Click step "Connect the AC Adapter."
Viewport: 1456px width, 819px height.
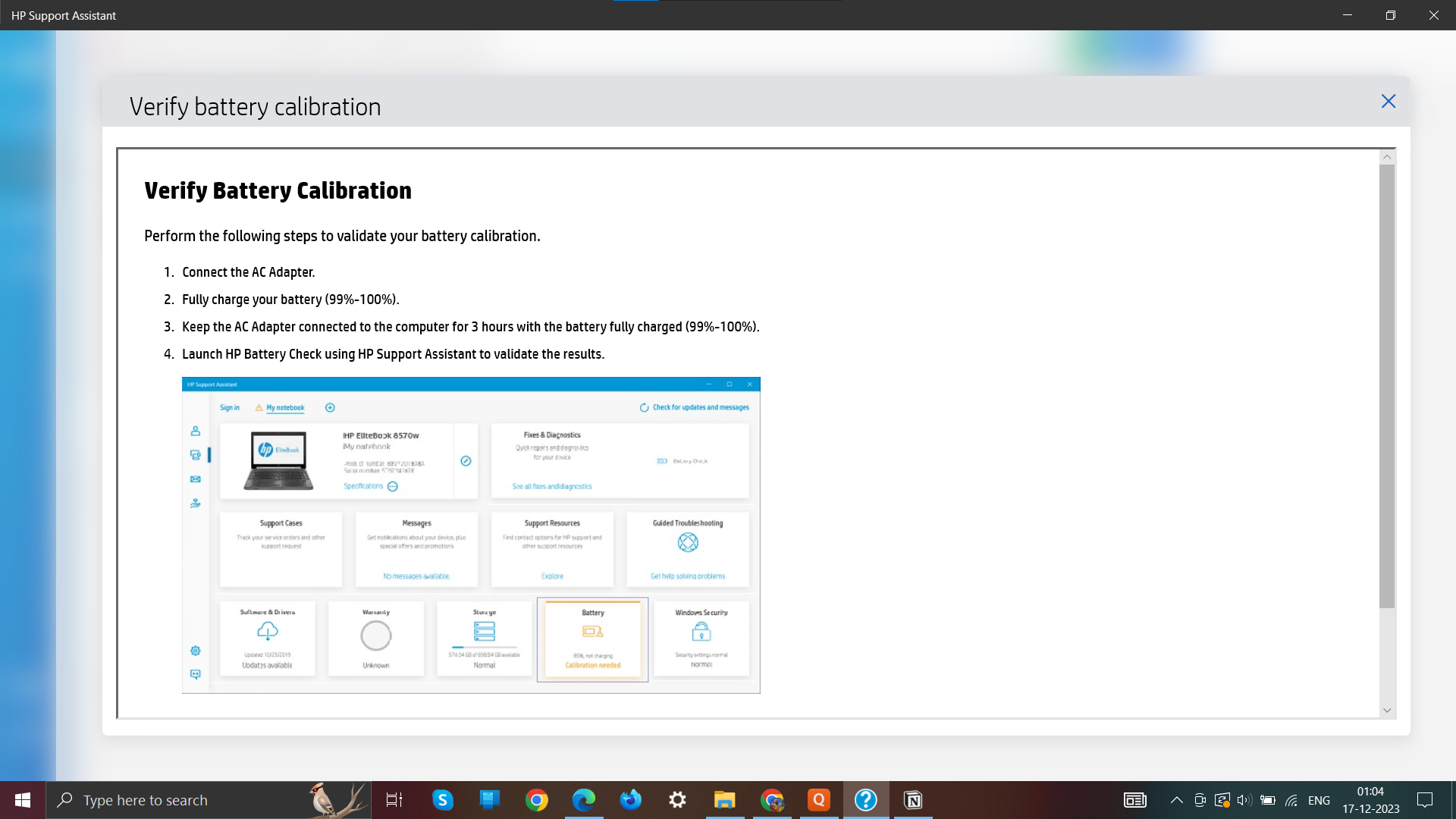(248, 272)
